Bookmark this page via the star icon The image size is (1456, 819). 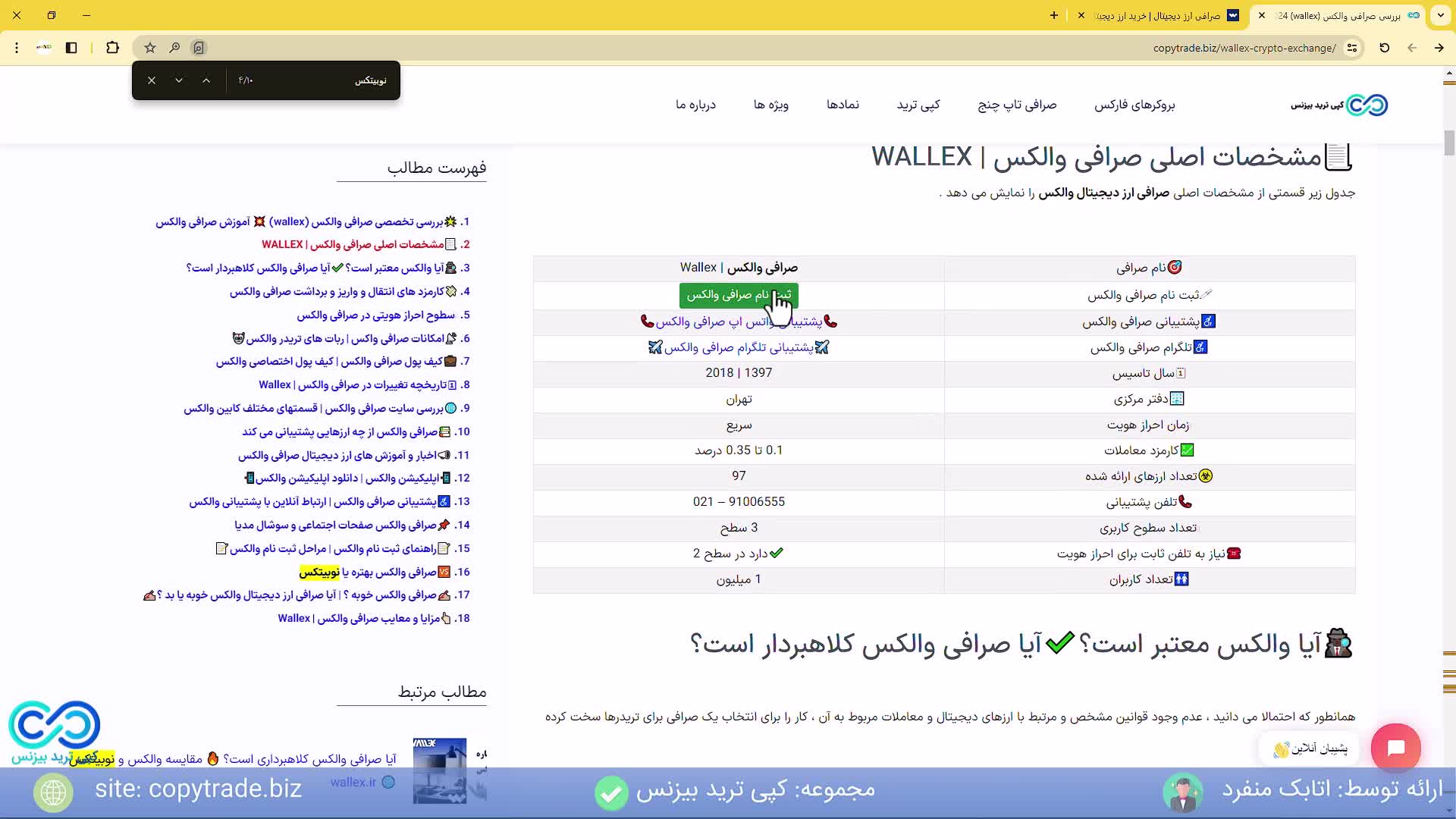149,48
